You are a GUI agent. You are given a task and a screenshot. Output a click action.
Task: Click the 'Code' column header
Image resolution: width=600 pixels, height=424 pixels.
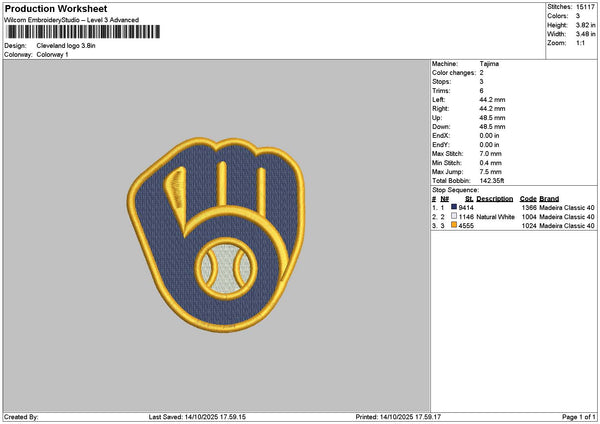528,199
